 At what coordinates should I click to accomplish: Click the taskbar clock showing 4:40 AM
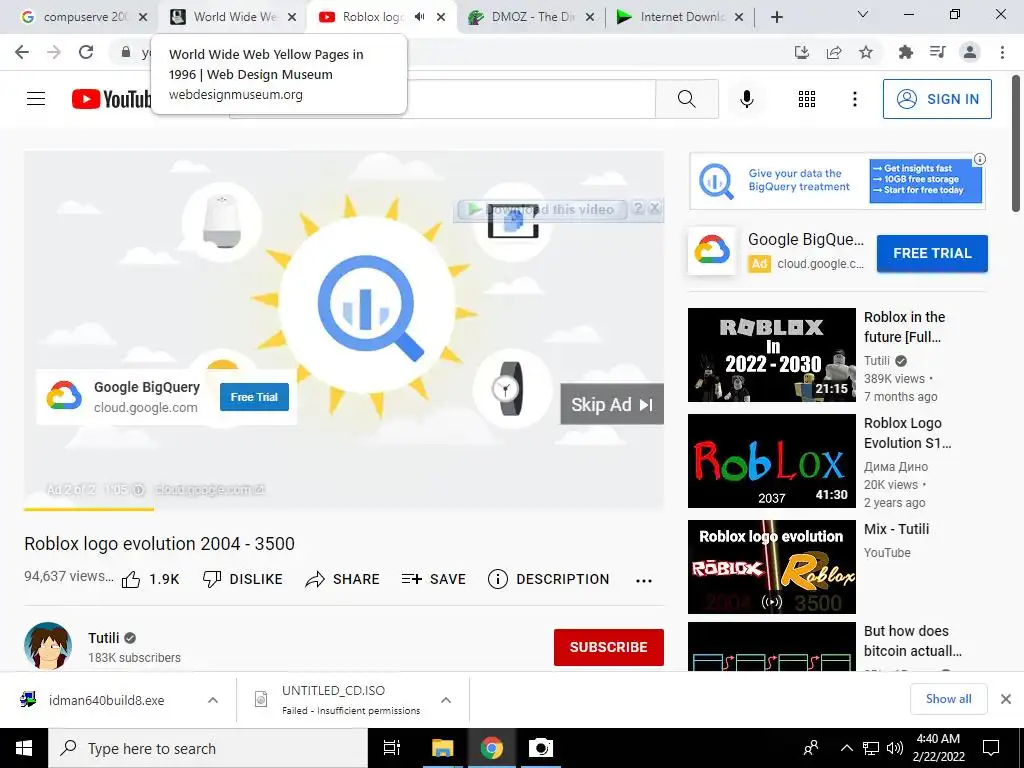(938, 748)
